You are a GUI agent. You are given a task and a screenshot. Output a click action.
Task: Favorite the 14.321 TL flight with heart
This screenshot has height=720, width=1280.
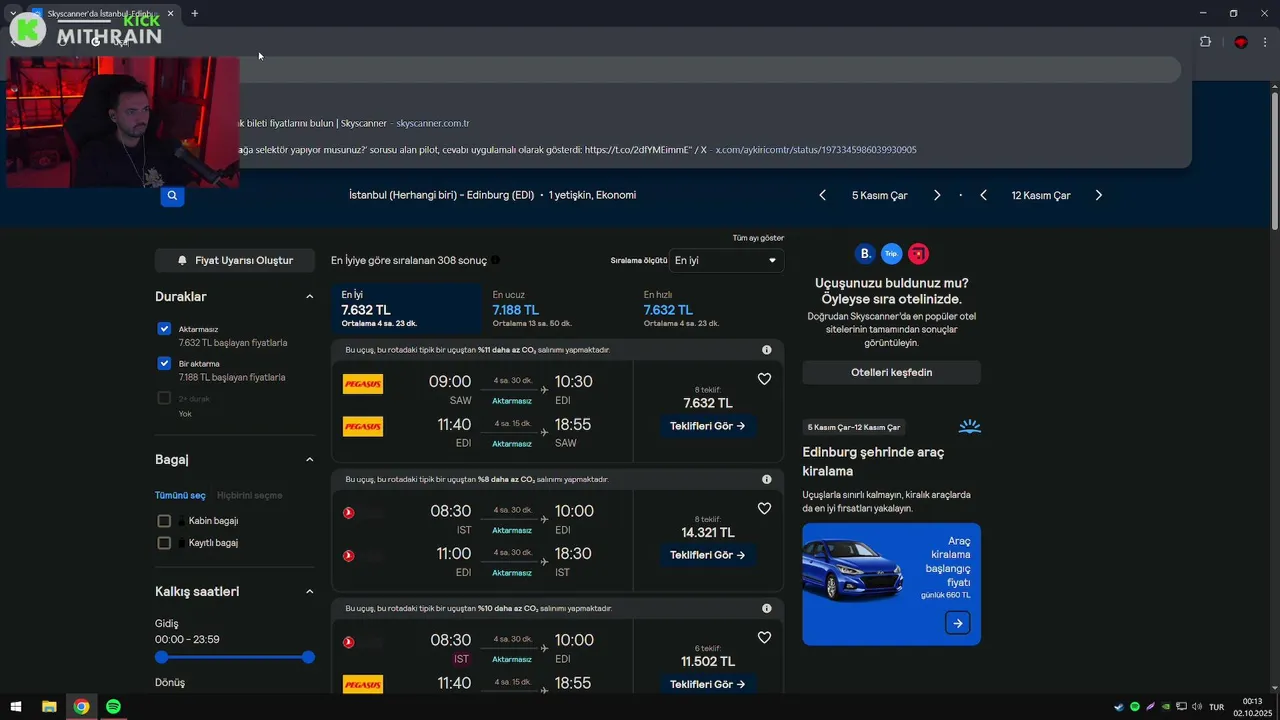(x=764, y=508)
